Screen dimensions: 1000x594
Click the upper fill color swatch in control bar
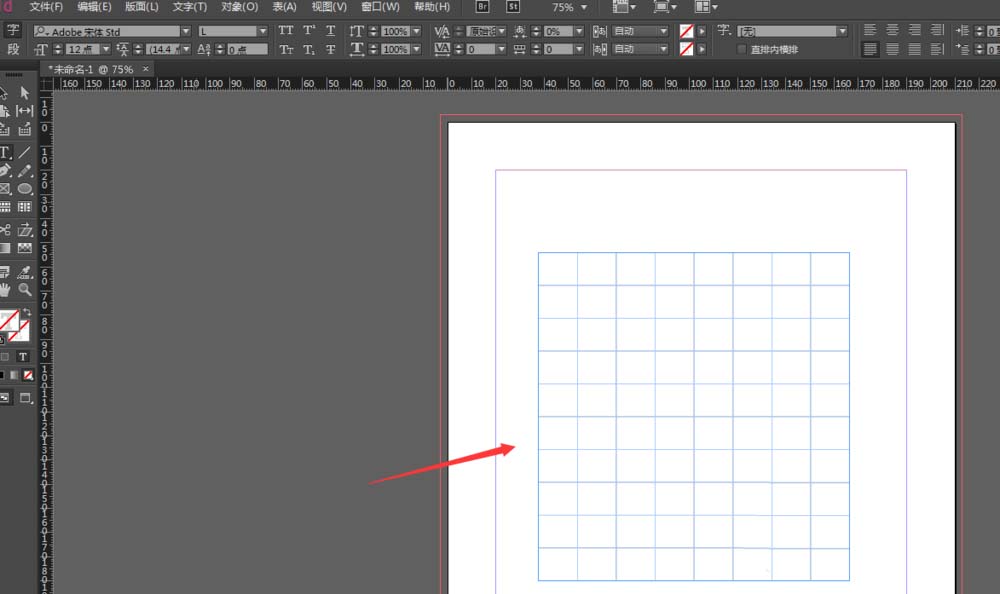pyautogui.click(x=686, y=31)
